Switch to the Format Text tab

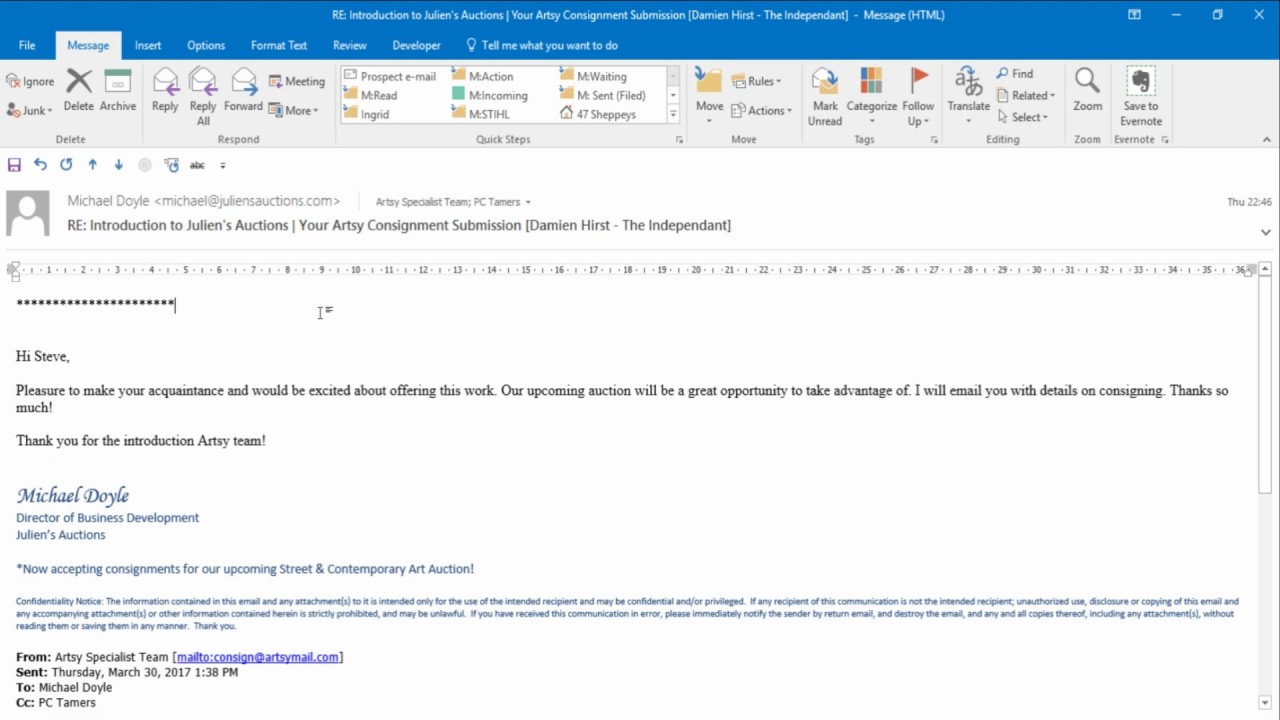279,45
